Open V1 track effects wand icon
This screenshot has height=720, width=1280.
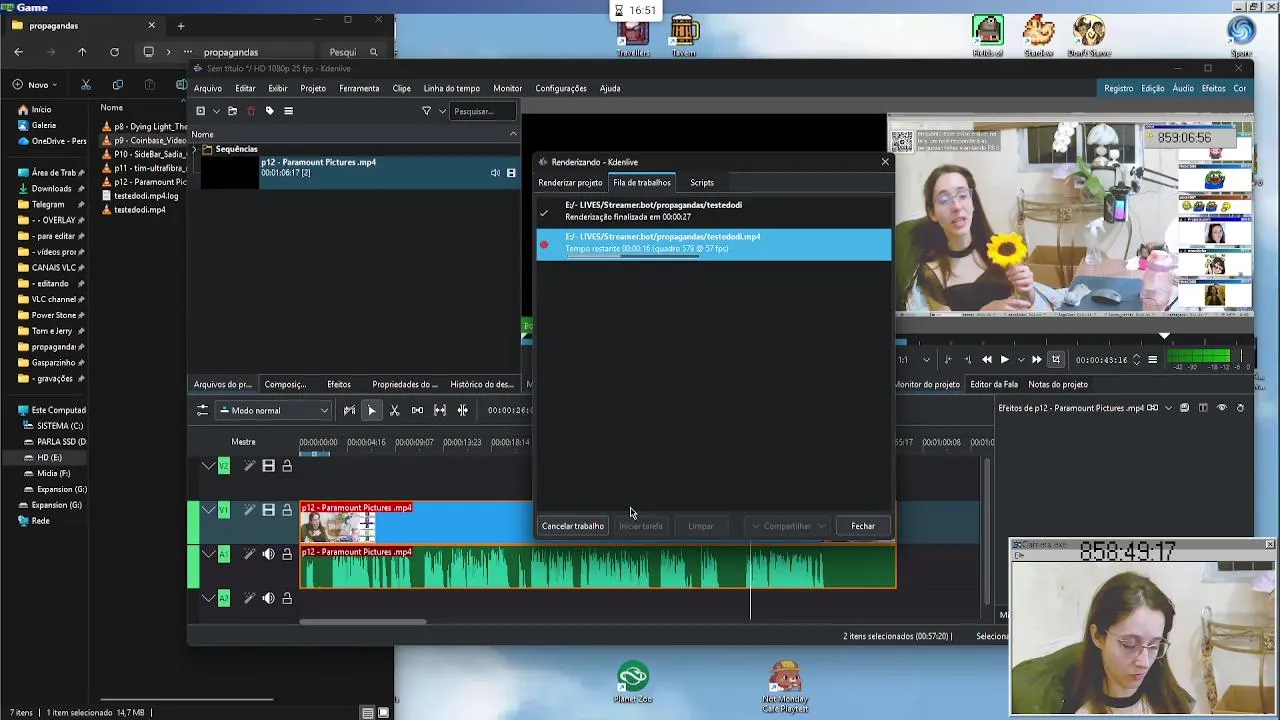(x=249, y=510)
